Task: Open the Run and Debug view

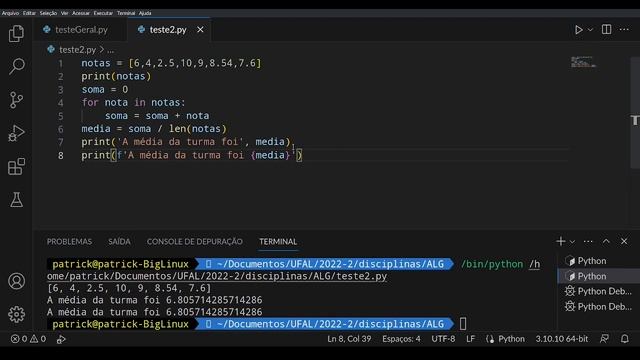Action: coord(16,133)
